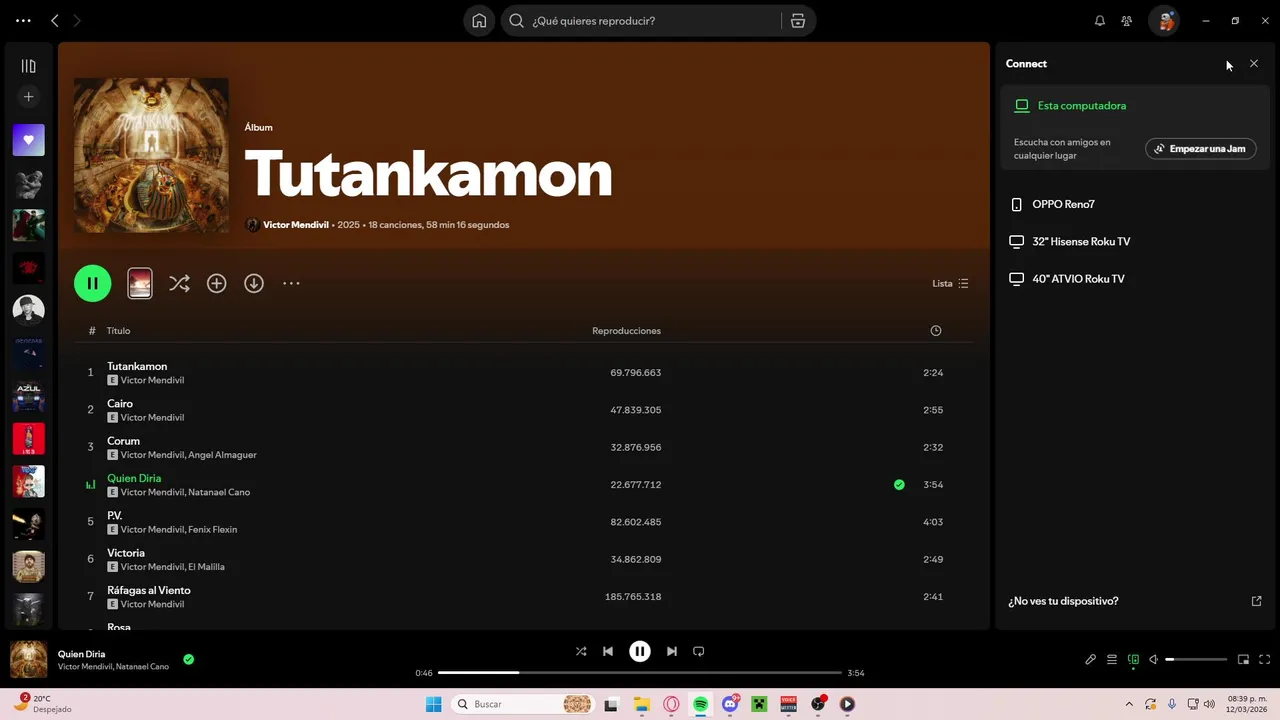Viewport: 1280px width, 720px height.
Task: Open Natanael Cano artist link in track list
Action: point(219,492)
